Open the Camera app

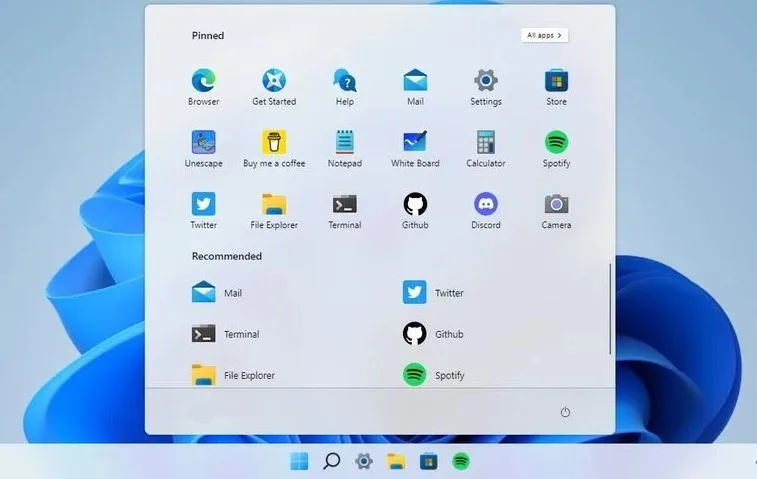556,211
